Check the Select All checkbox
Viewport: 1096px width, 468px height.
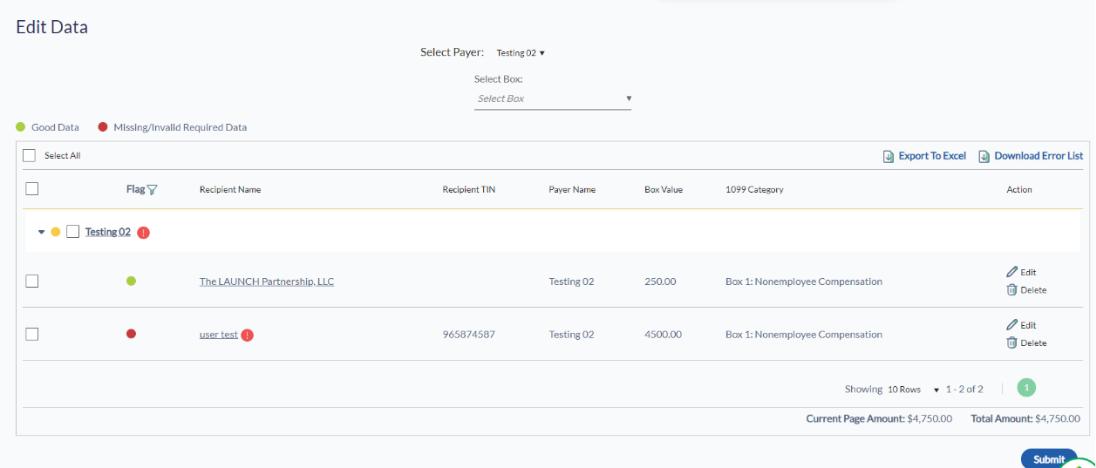coord(29,155)
